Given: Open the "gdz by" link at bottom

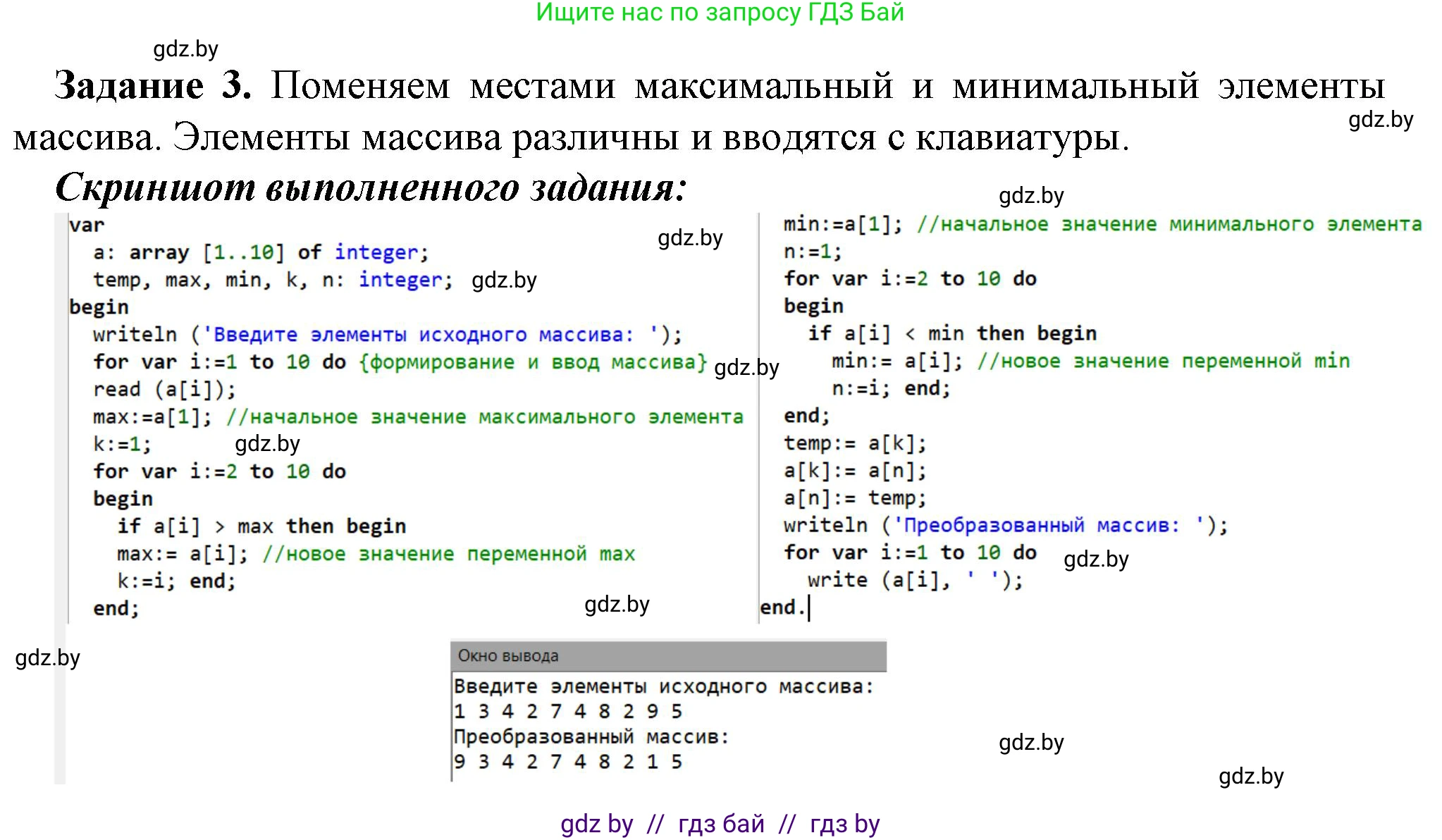Looking at the screenshot, I should 594,824.
